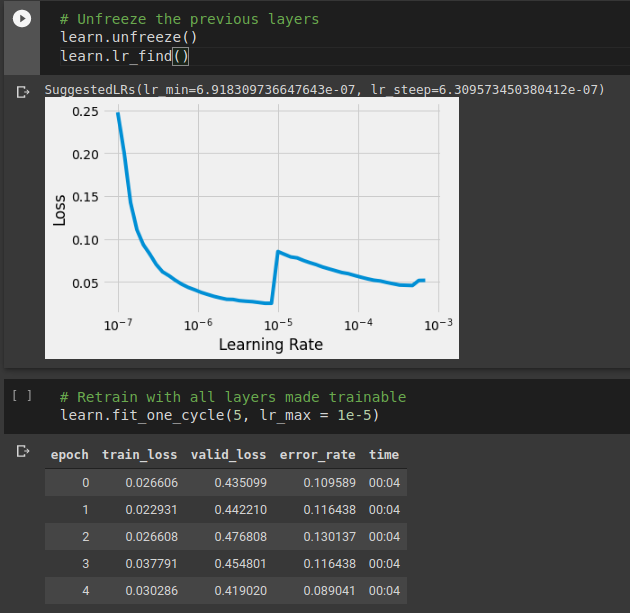Screen dimensions: 630x613
Task: Click the 'error_rate' column header
Action: click(x=317, y=454)
